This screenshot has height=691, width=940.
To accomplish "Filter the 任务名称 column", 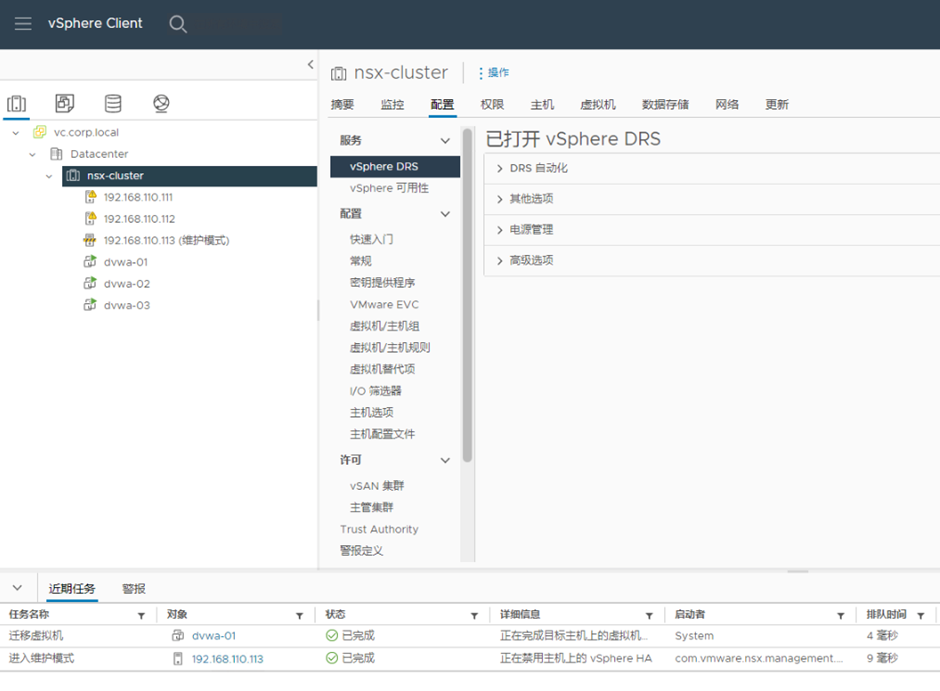I will coord(141,615).
